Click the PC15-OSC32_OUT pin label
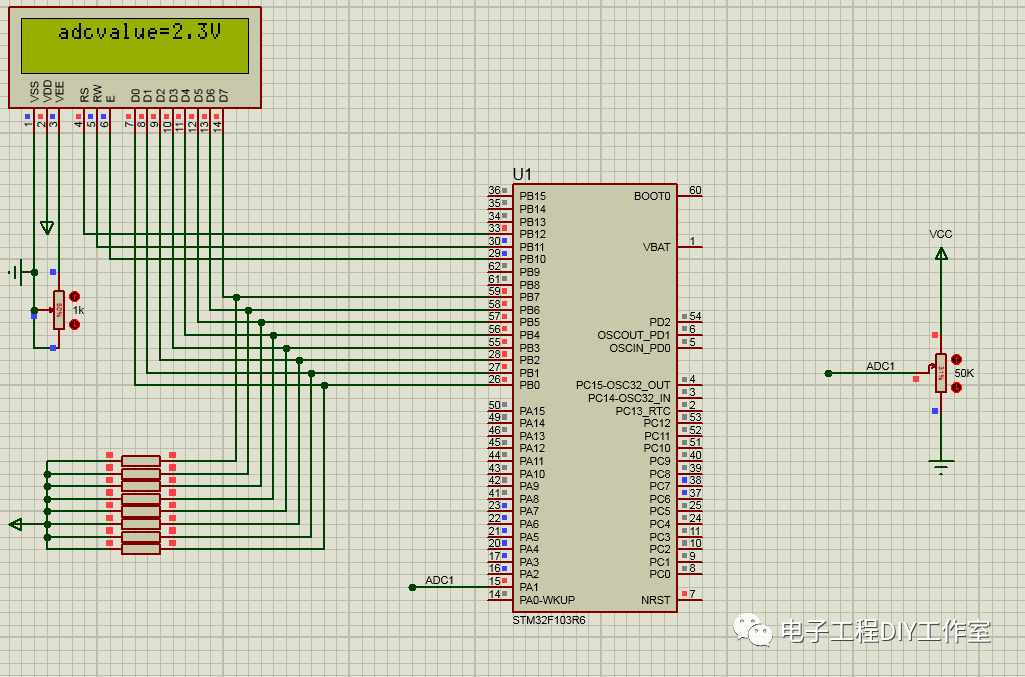 point(623,386)
